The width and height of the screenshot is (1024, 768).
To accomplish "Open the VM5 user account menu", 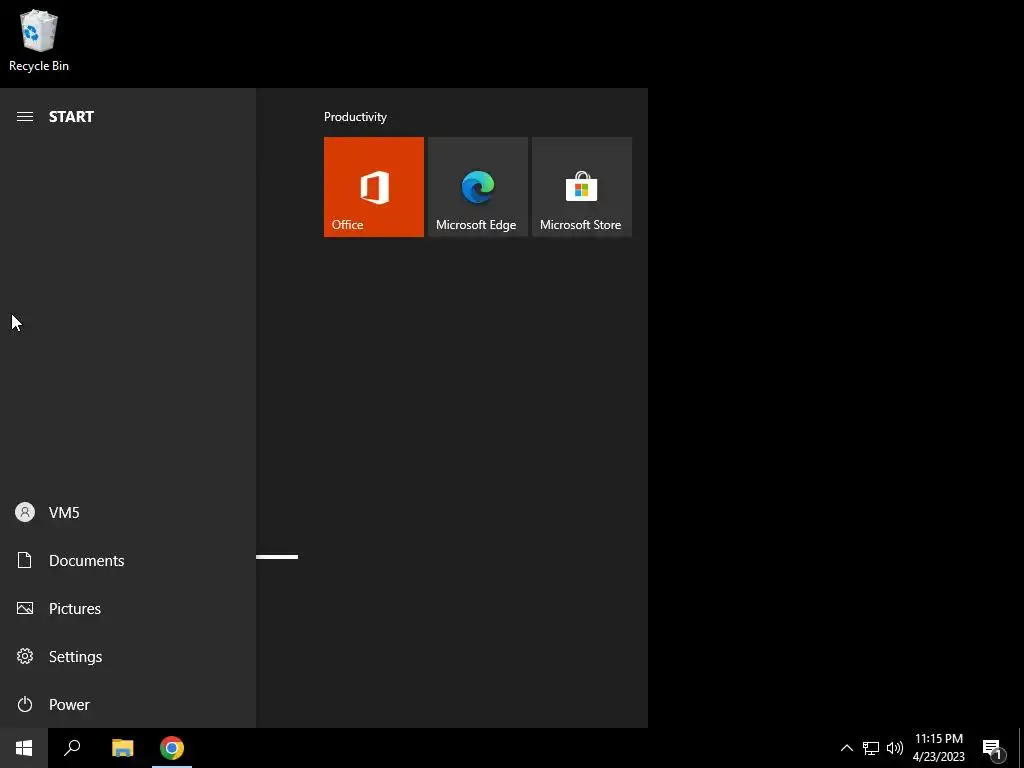I will 128,513.
